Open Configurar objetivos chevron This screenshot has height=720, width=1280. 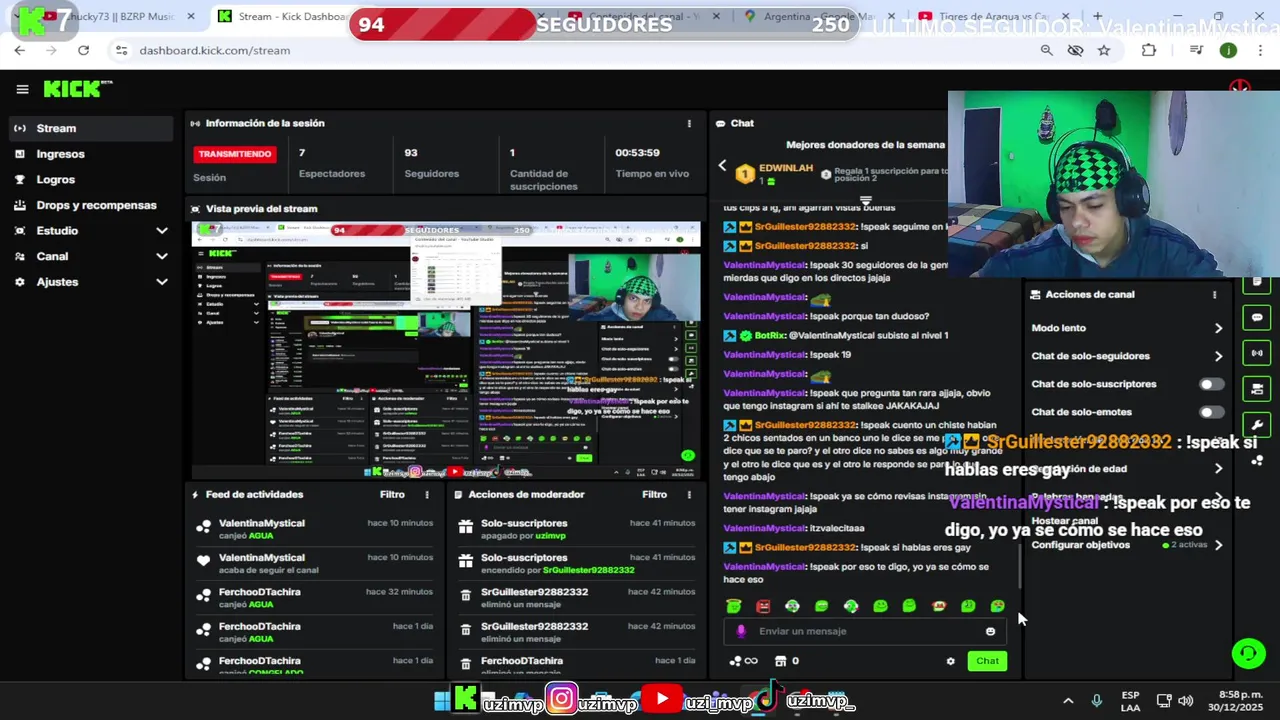(x=1218, y=545)
